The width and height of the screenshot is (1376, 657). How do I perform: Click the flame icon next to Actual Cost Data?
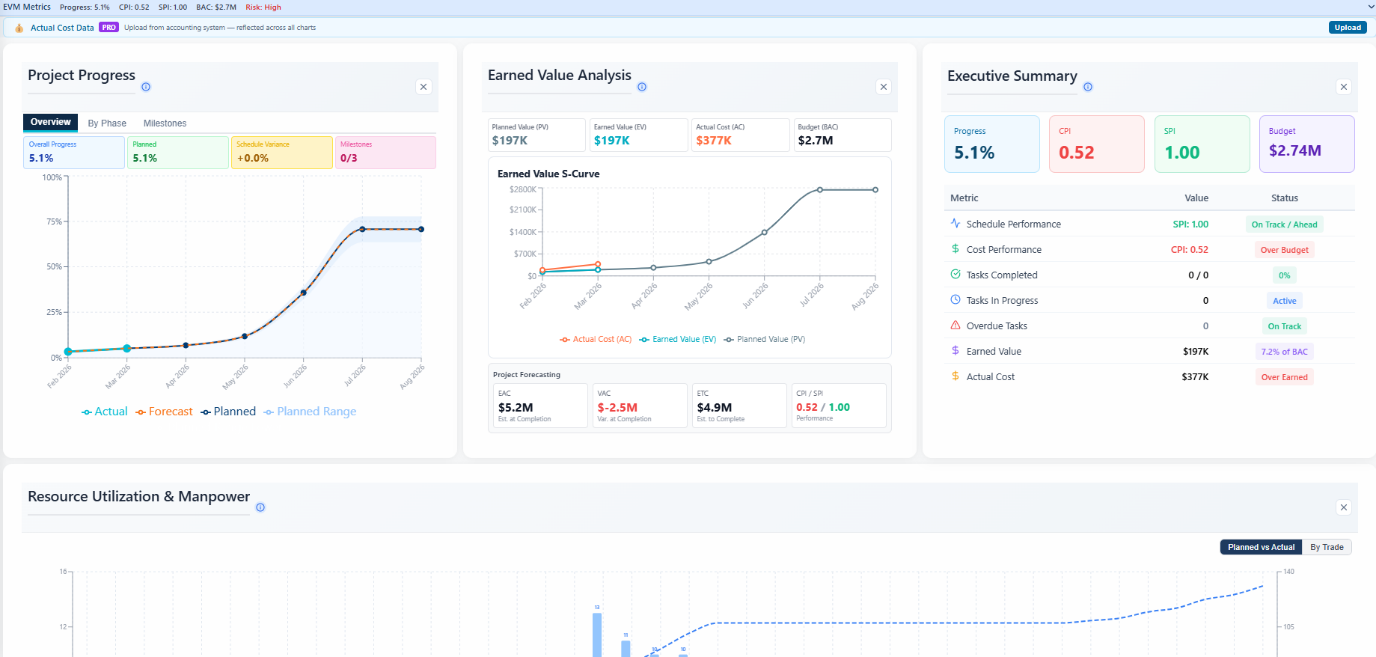pyautogui.click(x=19, y=27)
